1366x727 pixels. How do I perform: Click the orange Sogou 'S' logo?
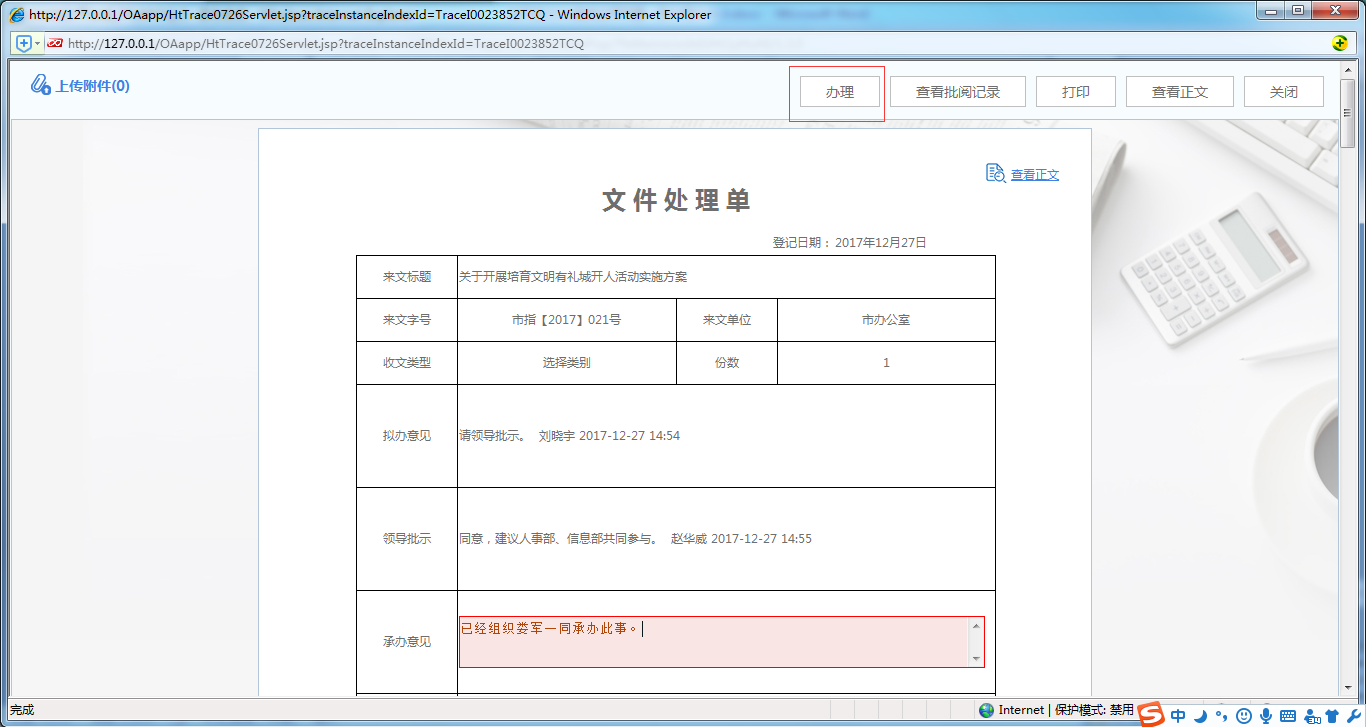[1150, 713]
